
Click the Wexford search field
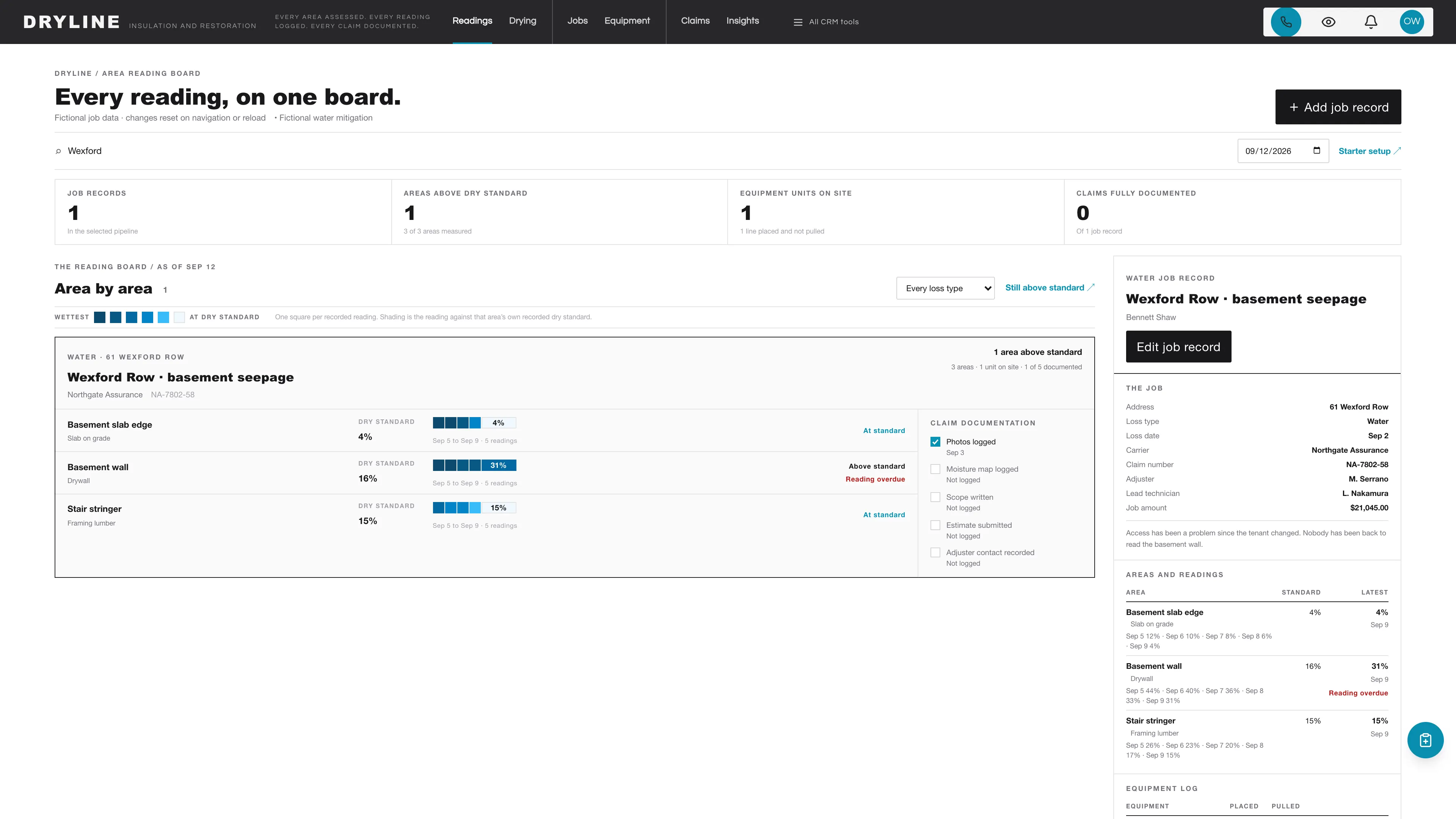coord(644,151)
